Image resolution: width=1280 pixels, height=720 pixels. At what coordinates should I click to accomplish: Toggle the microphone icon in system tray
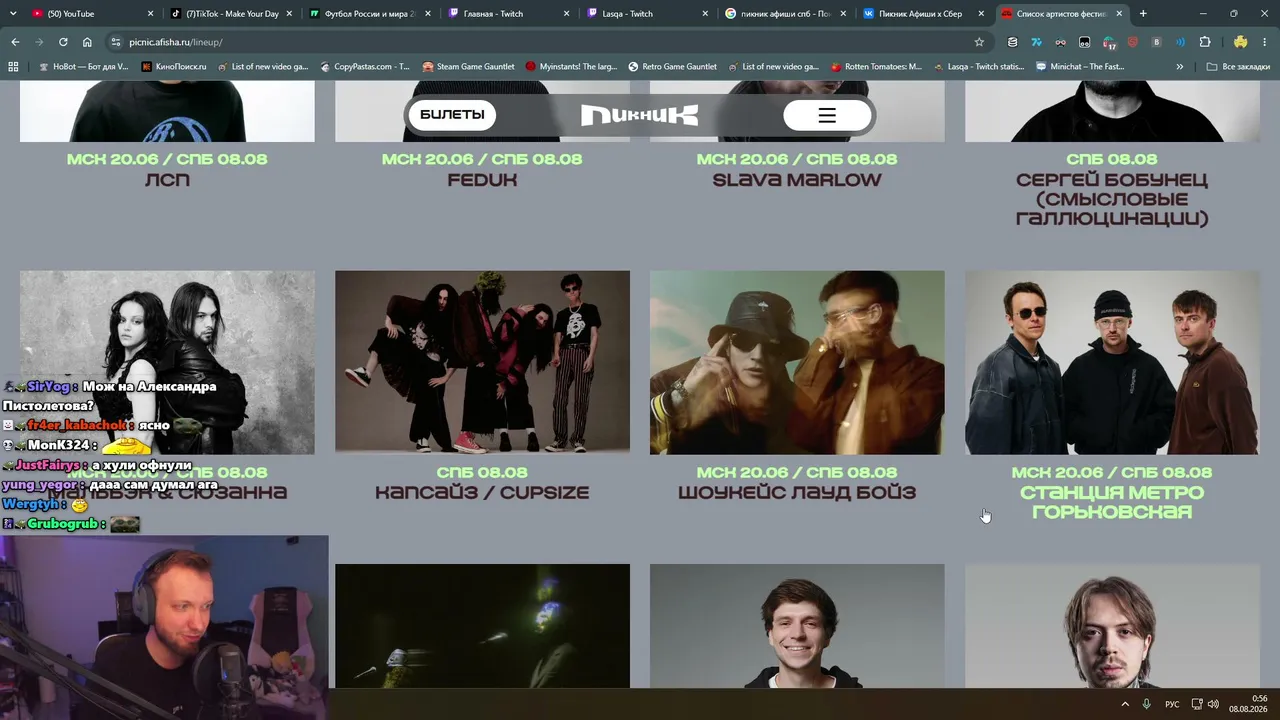point(1147,704)
